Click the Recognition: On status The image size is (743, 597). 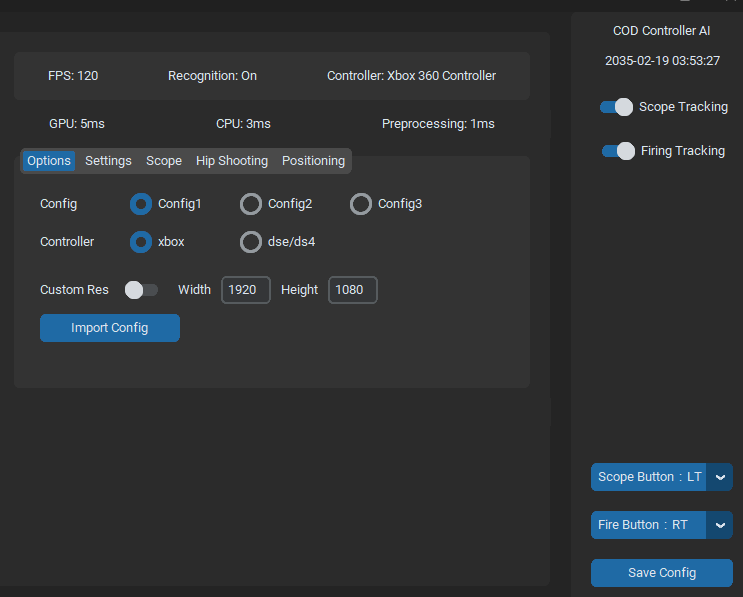click(212, 76)
